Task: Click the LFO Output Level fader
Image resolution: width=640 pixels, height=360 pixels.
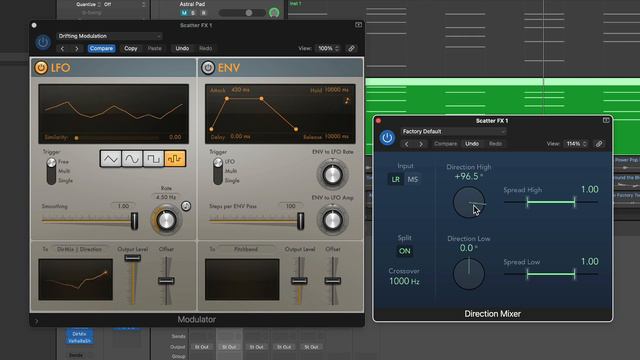Action: pyautogui.click(x=133, y=258)
